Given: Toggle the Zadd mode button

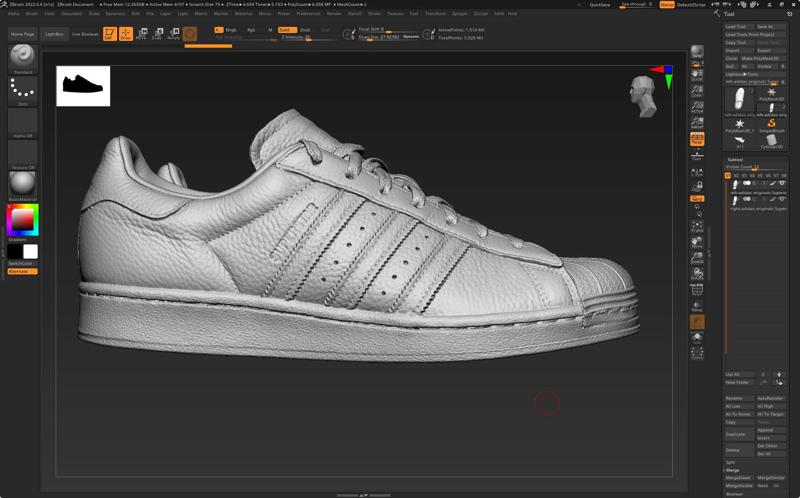Looking at the screenshot, I should pos(287,30).
